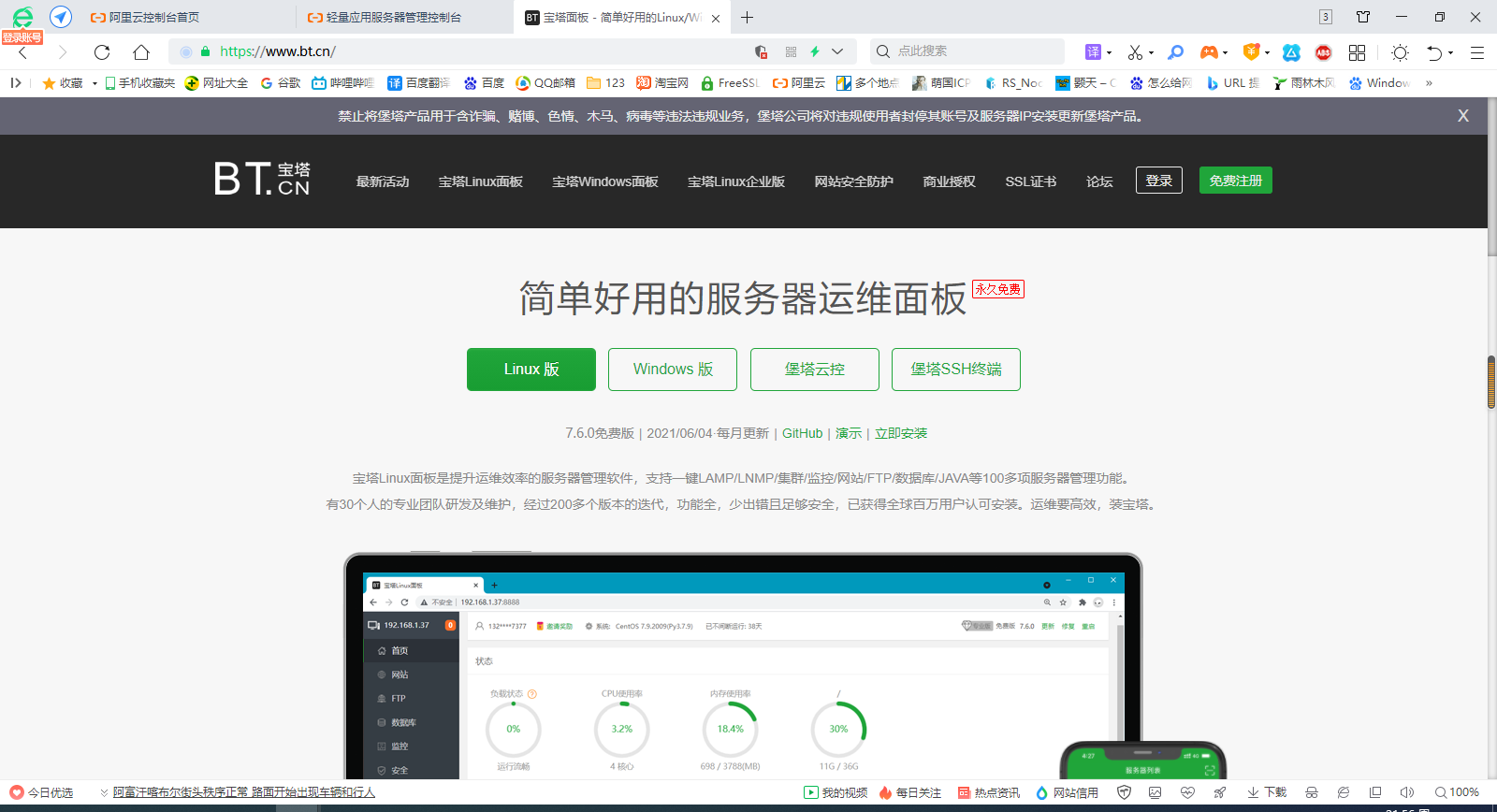Click the shield blocked icon in address bar
This screenshot has height=812, width=1497.
click(x=761, y=51)
